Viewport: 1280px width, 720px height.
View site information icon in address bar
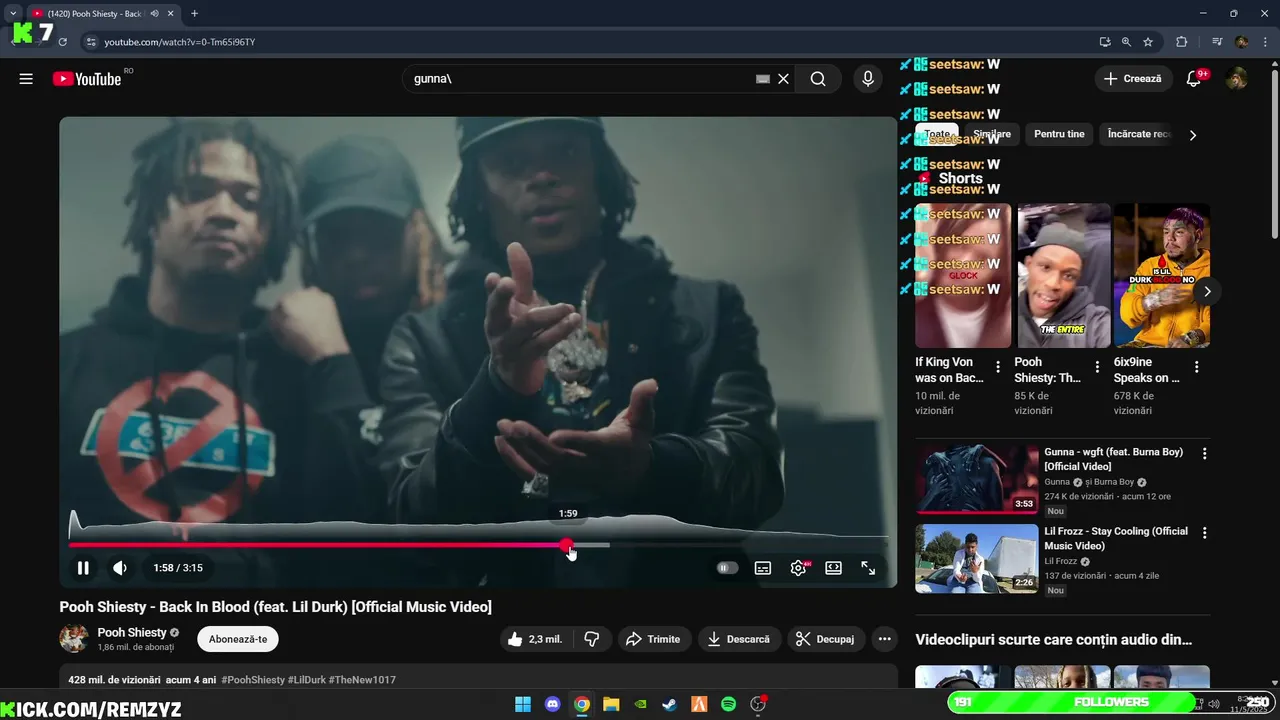point(91,42)
